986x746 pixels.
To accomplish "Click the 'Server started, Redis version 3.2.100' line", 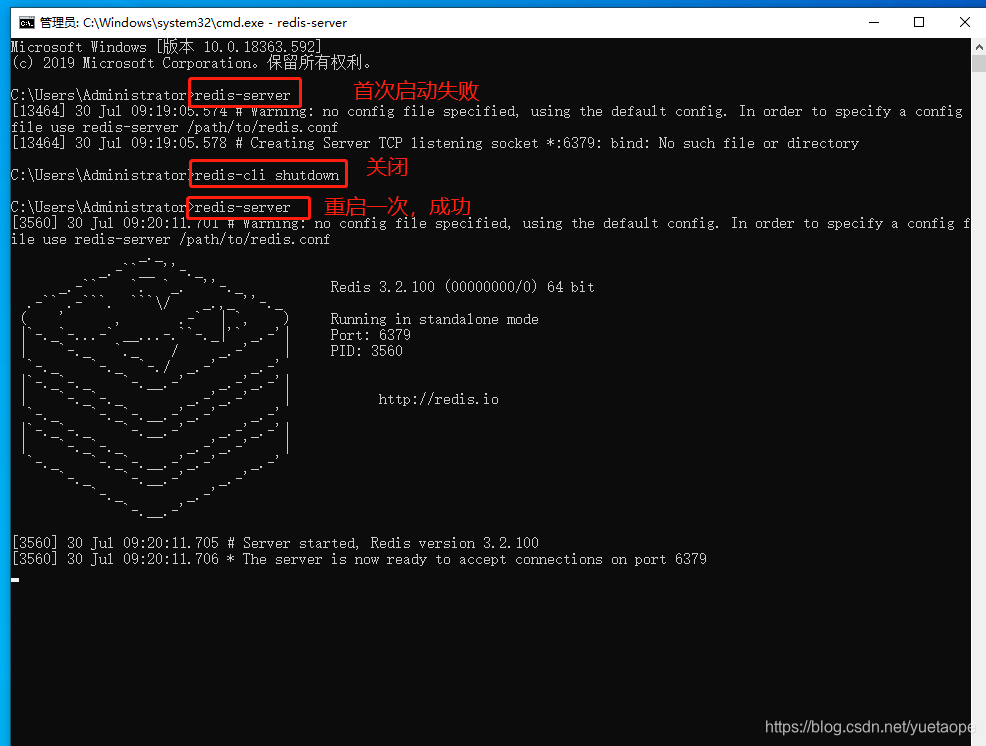I will (x=275, y=543).
